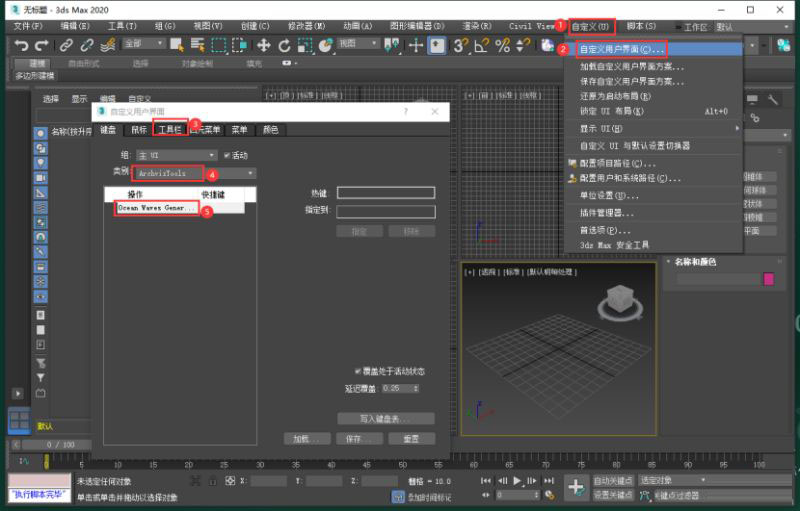Open the 全部 selection filter dropdown
This screenshot has height=511, width=800.
[x=144, y=44]
